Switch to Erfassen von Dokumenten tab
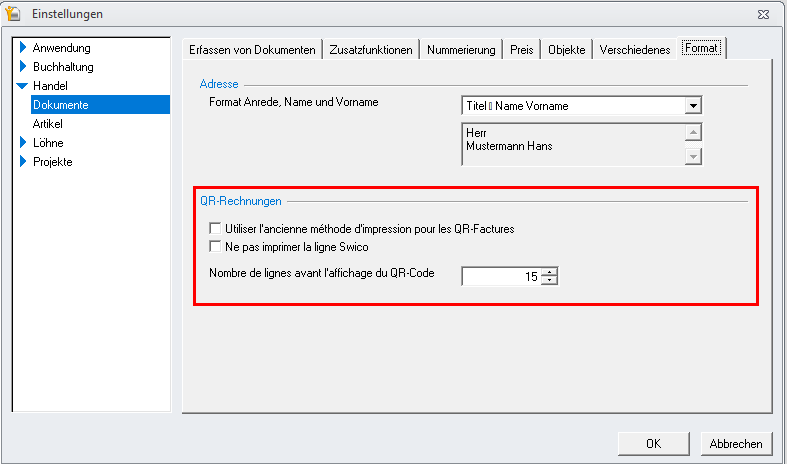787x464 pixels. [252, 50]
